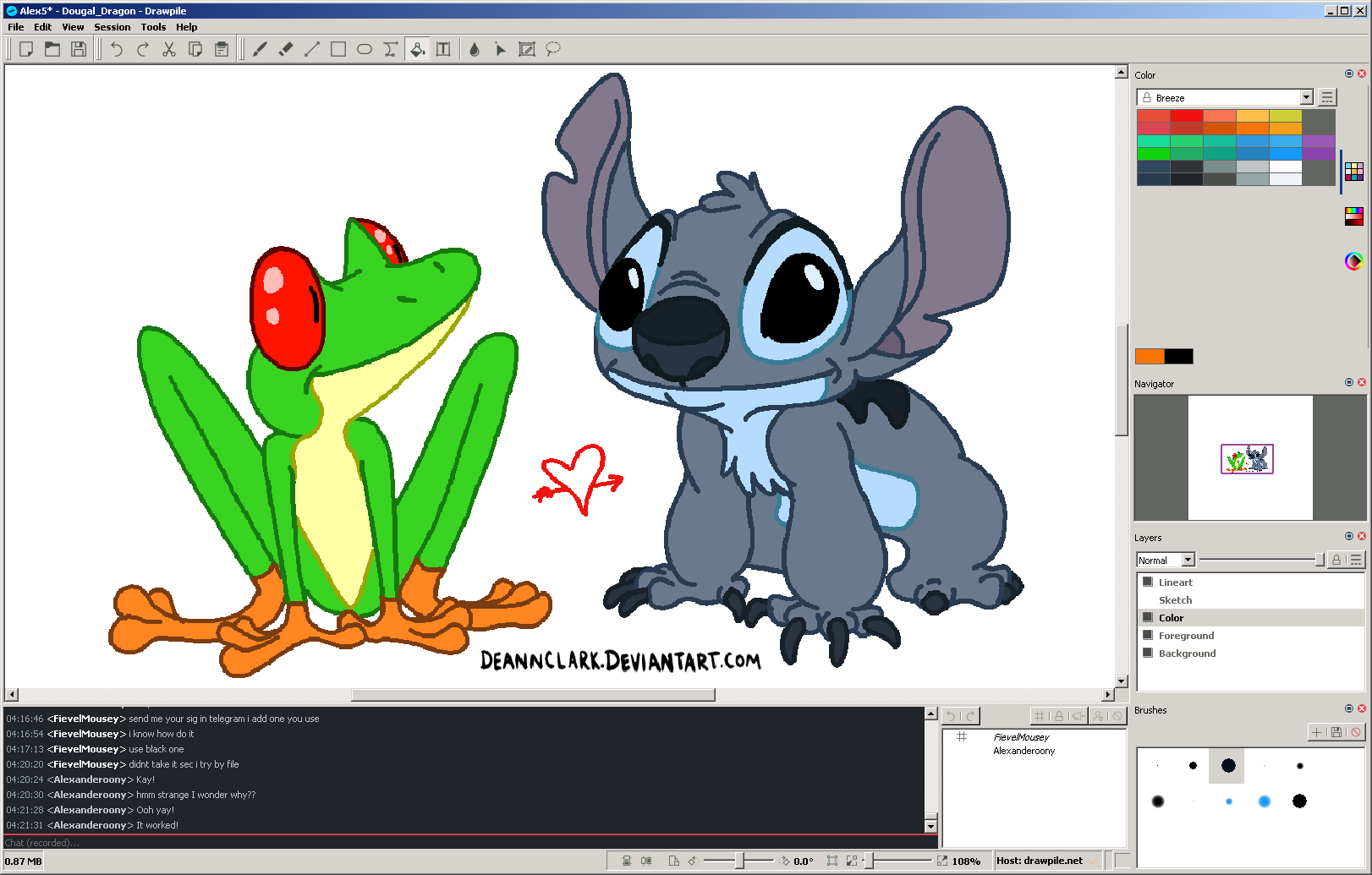The image size is (1372, 875).
Task: Delete the selected brush preset
Action: coord(1356,732)
